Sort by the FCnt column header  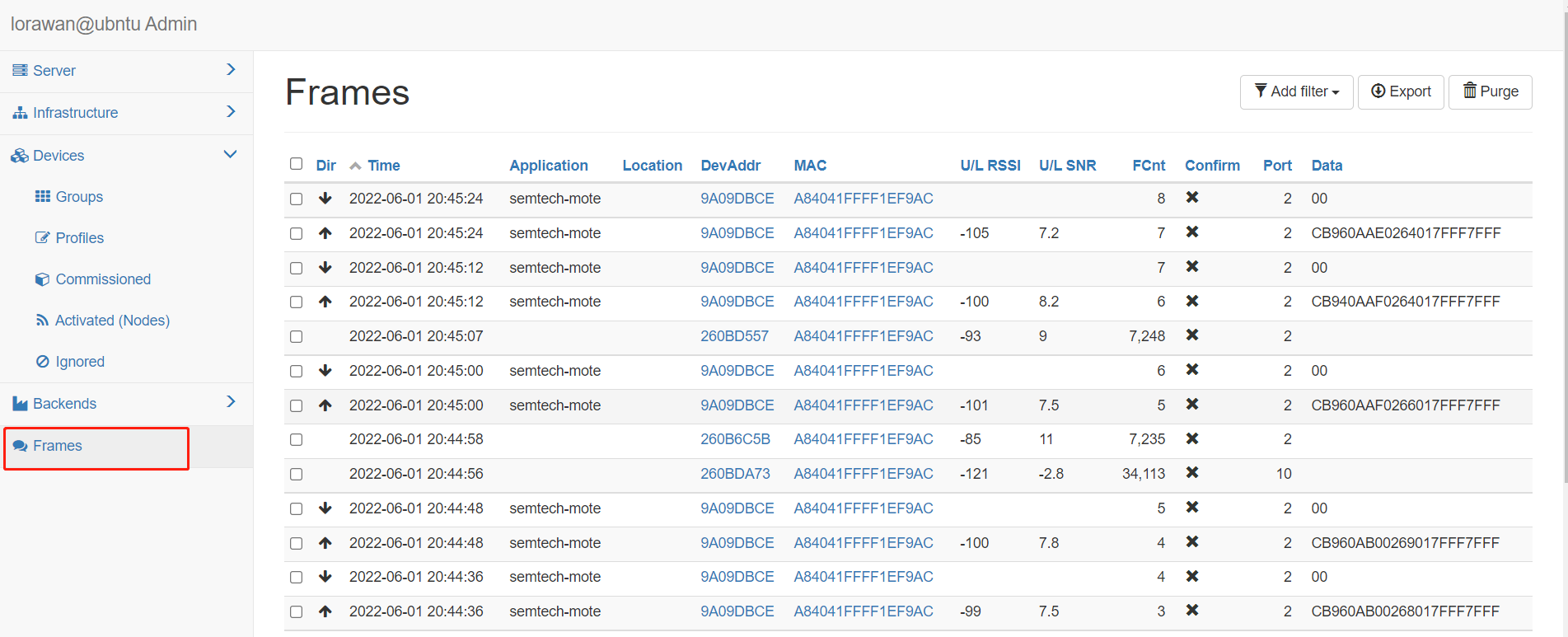(1148, 166)
